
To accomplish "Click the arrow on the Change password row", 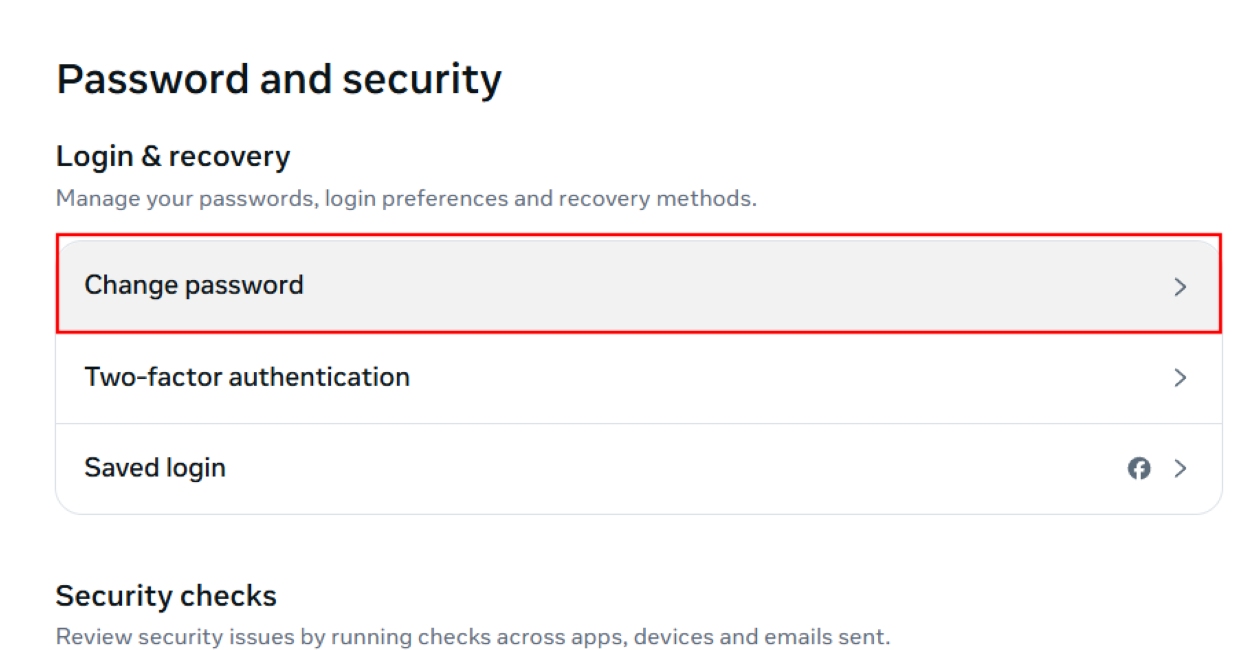I will 1180,284.
